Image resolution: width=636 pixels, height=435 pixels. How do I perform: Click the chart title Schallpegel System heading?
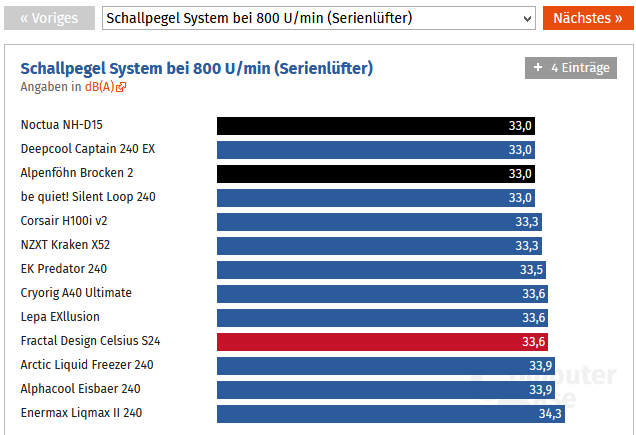(197, 69)
